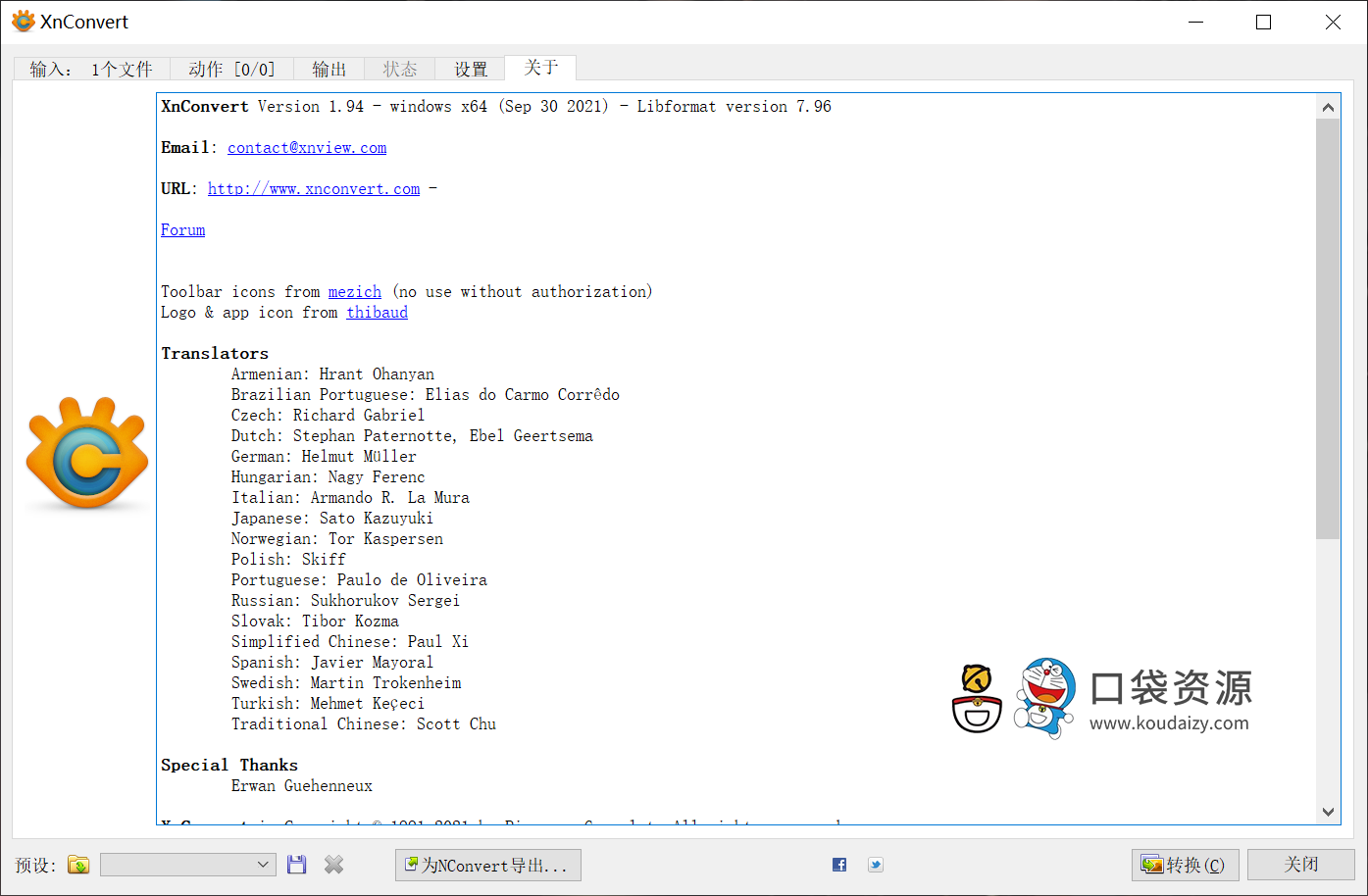Click the XnConvert title bar app icon
Image resolution: width=1368 pixels, height=896 pixels.
click(x=23, y=22)
